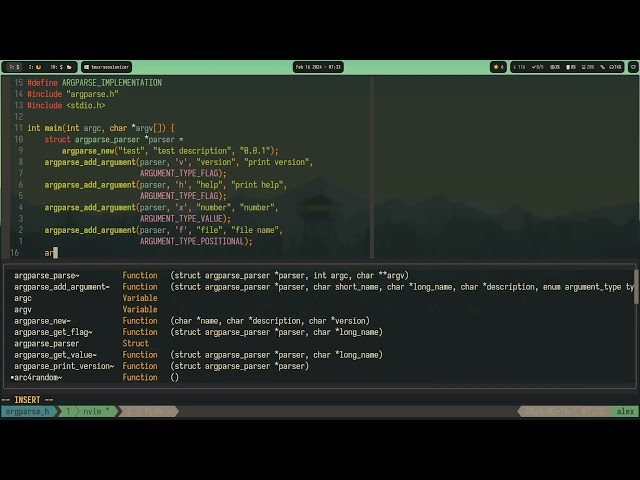The width and height of the screenshot is (640, 480).
Task: Open the shield icon at bar's far right
Action: tap(633, 67)
